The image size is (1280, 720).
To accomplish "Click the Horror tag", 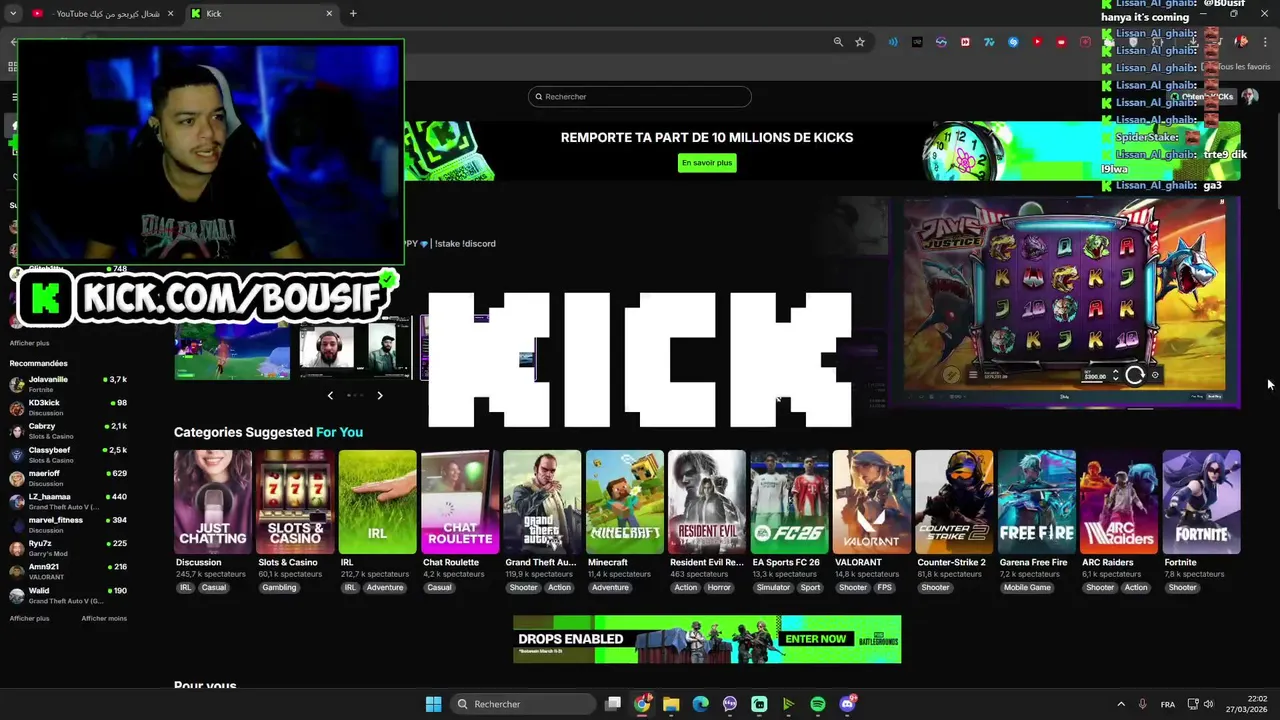I will click(x=720, y=587).
